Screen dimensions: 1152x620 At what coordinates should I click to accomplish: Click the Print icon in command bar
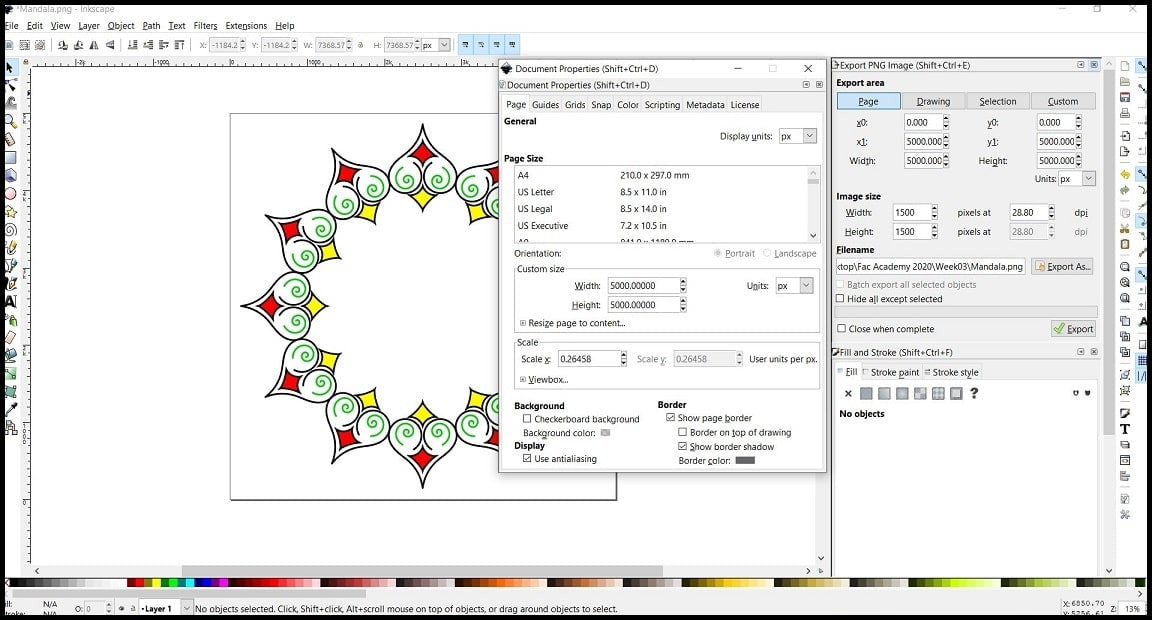[x=1125, y=113]
